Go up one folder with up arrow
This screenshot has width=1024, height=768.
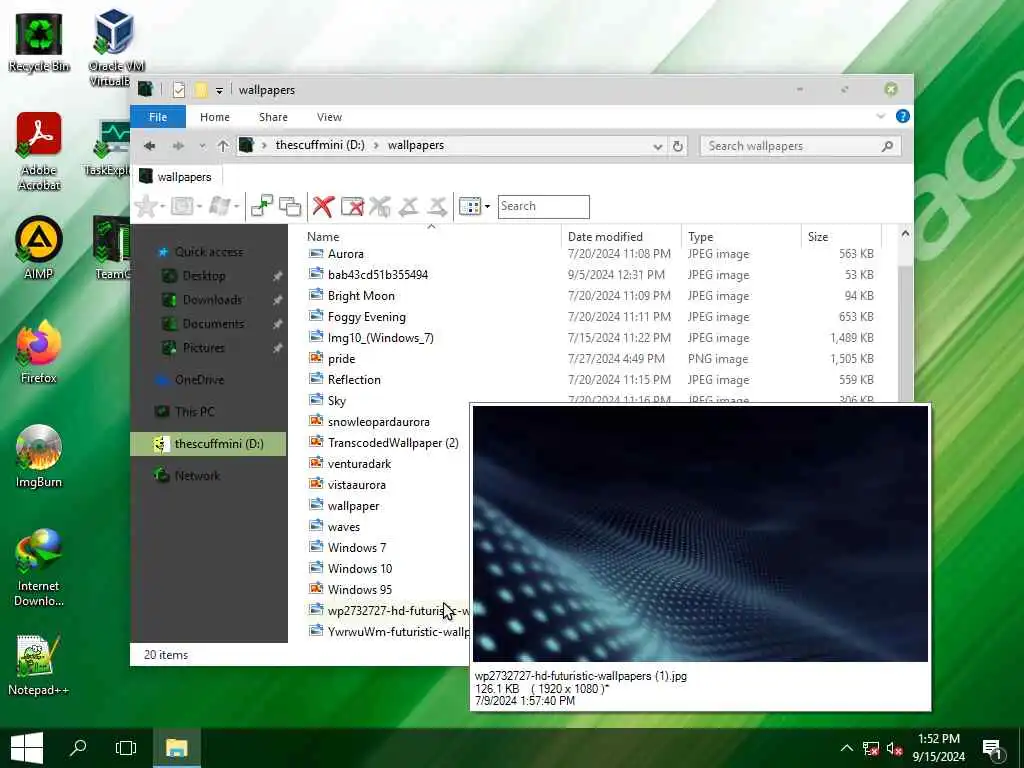pyautogui.click(x=223, y=146)
